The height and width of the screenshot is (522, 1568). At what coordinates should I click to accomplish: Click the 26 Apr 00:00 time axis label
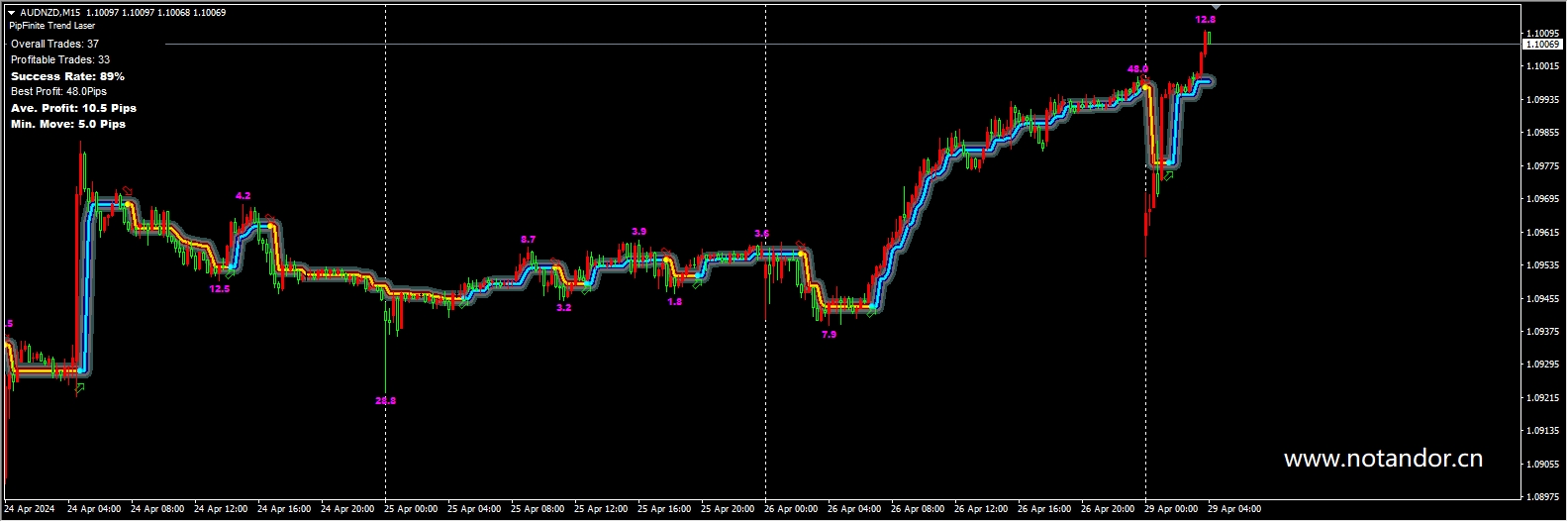coord(791,509)
